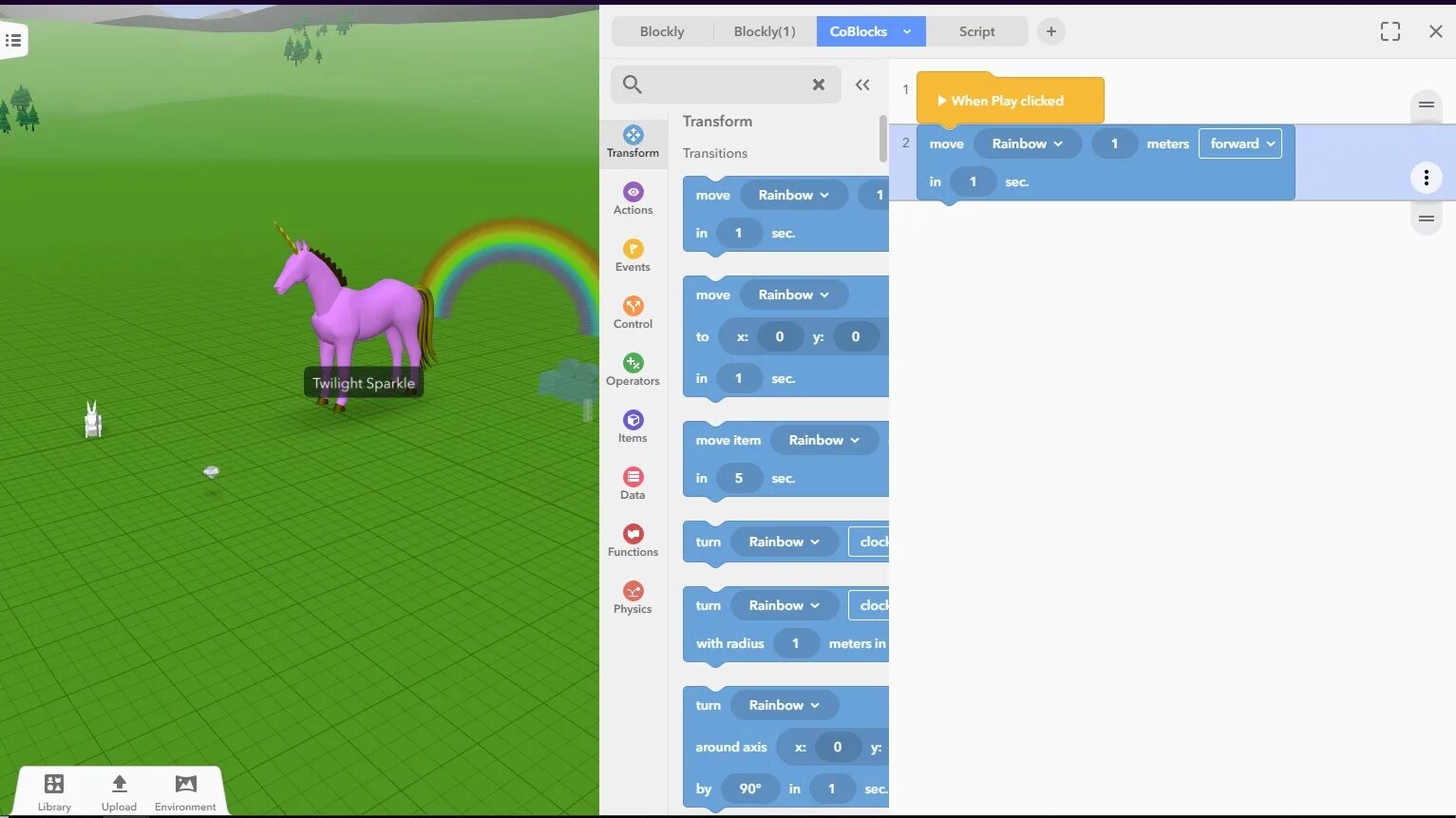Select the Data block category
This screenshot has height=818, width=1456.
point(633,484)
